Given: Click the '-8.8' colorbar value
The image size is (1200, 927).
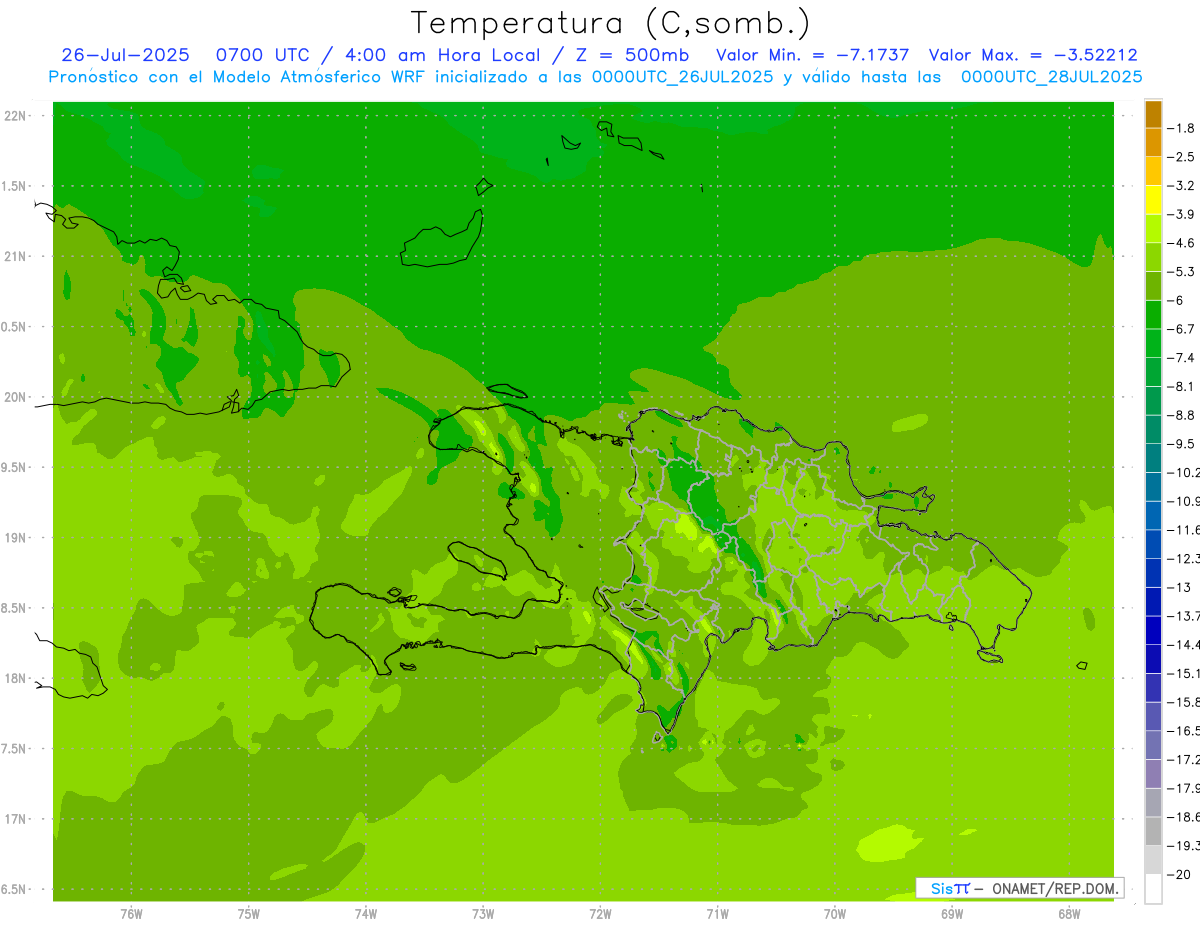Looking at the screenshot, I should (x=1182, y=415).
